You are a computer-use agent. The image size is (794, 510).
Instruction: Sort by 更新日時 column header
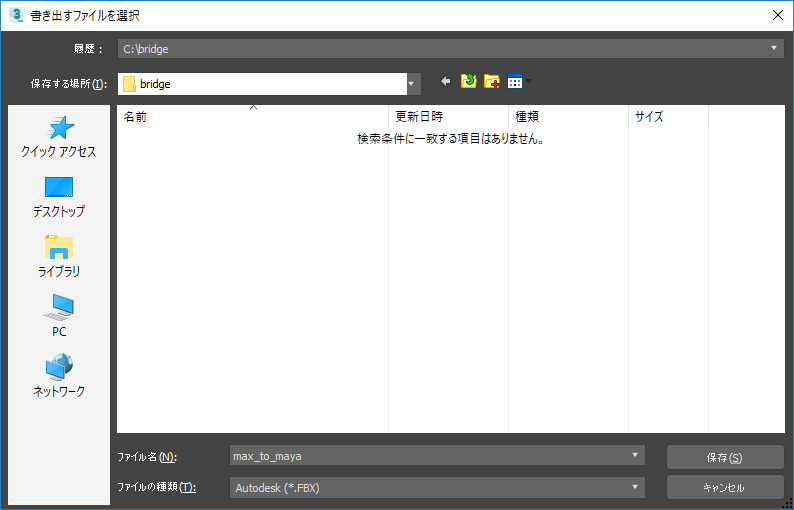click(x=448, y=117)
